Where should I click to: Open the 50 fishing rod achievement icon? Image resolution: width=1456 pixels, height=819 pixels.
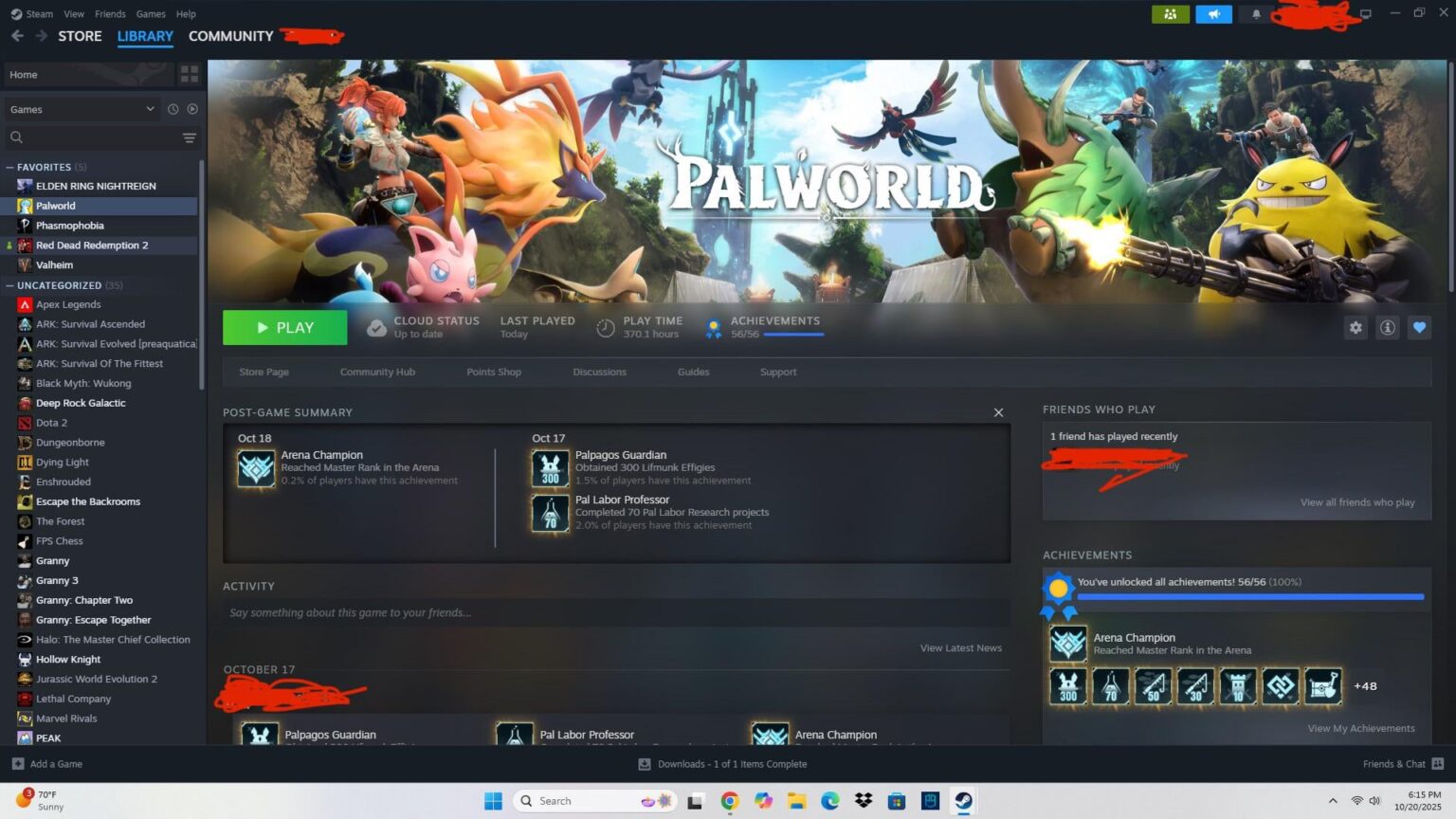click(x=1153, y=686)
